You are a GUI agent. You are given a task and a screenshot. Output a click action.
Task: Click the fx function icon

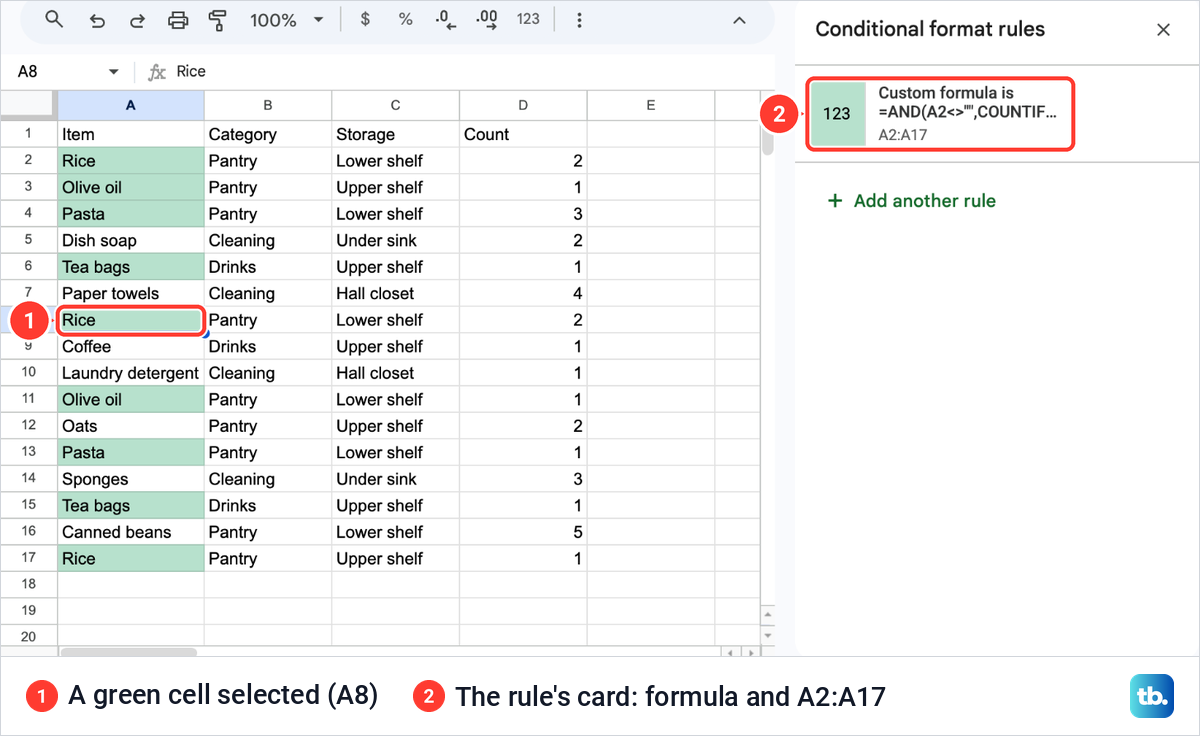(x=156, y=72)
